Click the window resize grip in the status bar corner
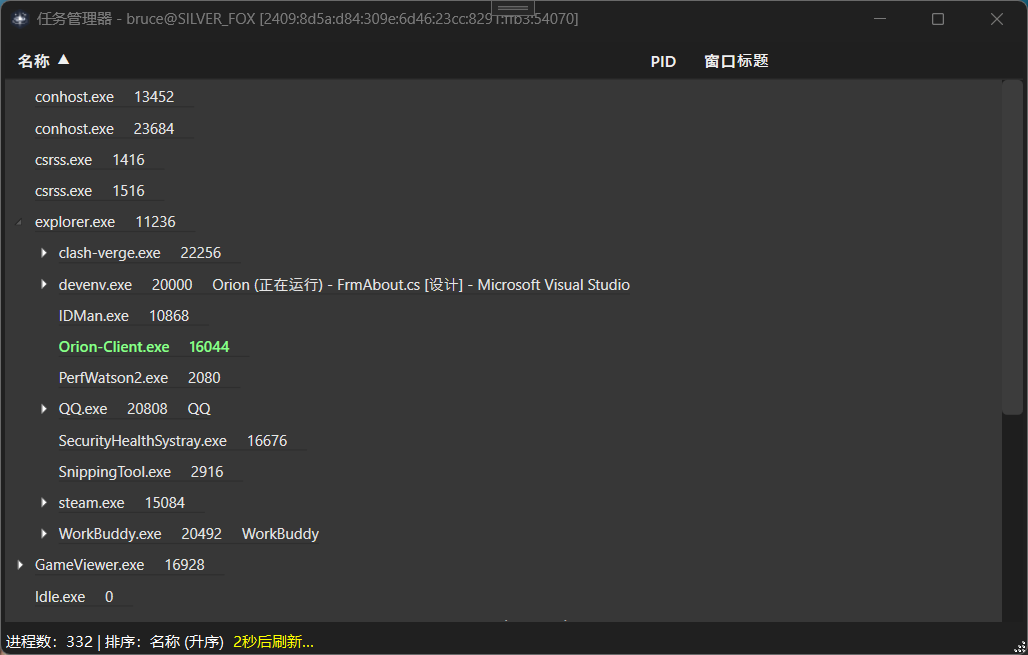 [x=1019, y=646]
